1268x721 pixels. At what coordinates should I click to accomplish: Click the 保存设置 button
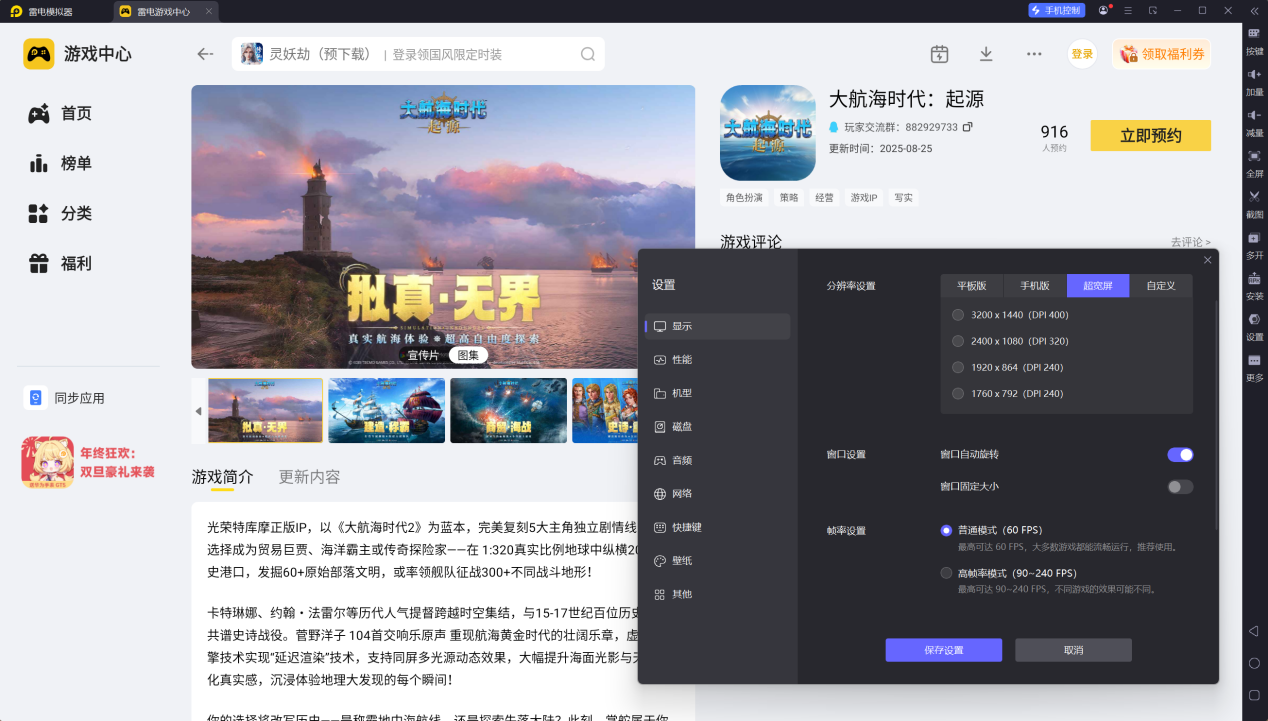(943, 650)
